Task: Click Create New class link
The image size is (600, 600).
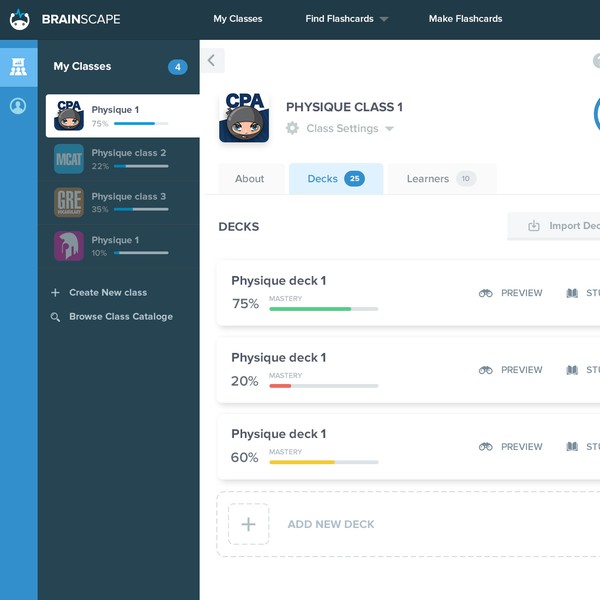Action: pos(108,293)
